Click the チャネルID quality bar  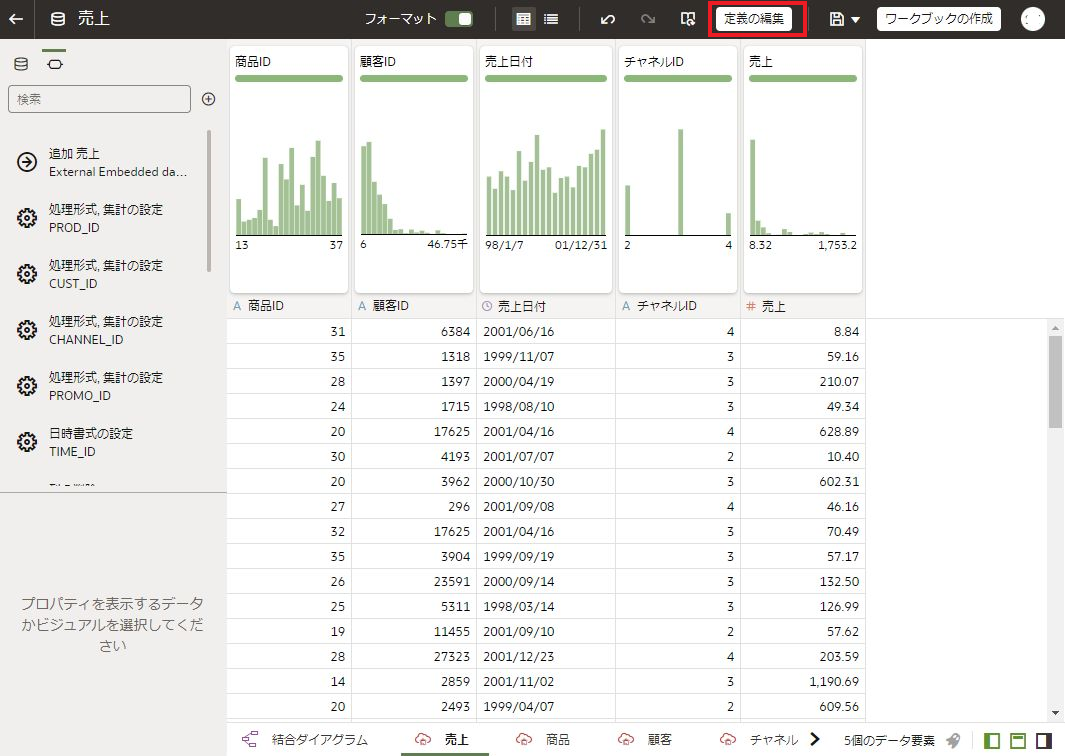(x=678, y=79)
